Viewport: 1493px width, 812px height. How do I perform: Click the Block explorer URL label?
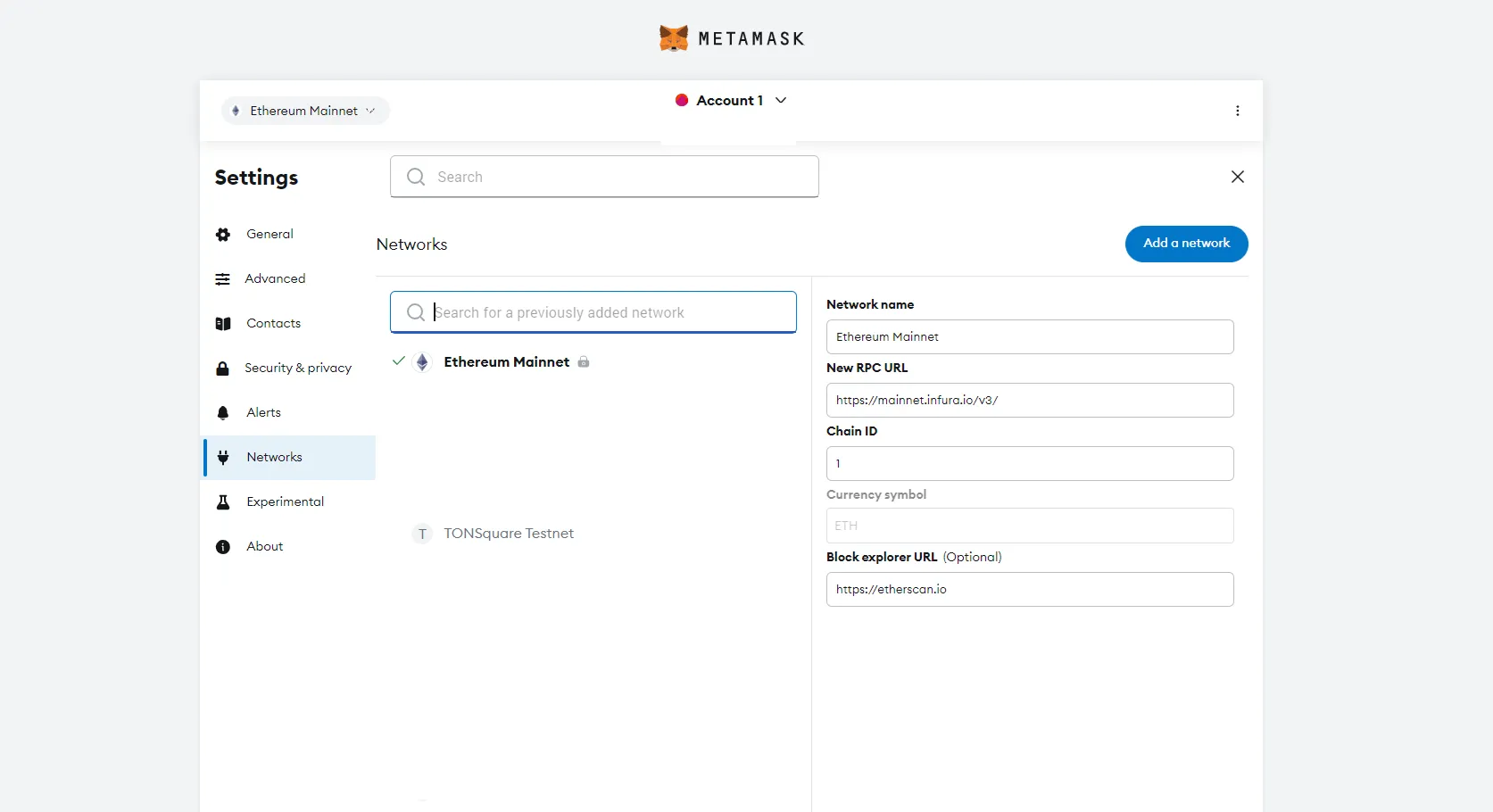(x=882, y=557)
